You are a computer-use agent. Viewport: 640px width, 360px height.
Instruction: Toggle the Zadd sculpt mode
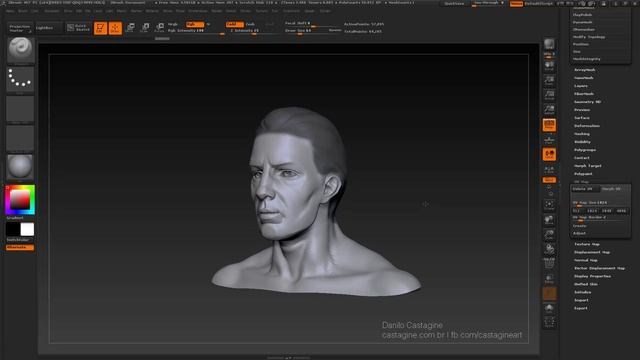(x=234, y=24)
